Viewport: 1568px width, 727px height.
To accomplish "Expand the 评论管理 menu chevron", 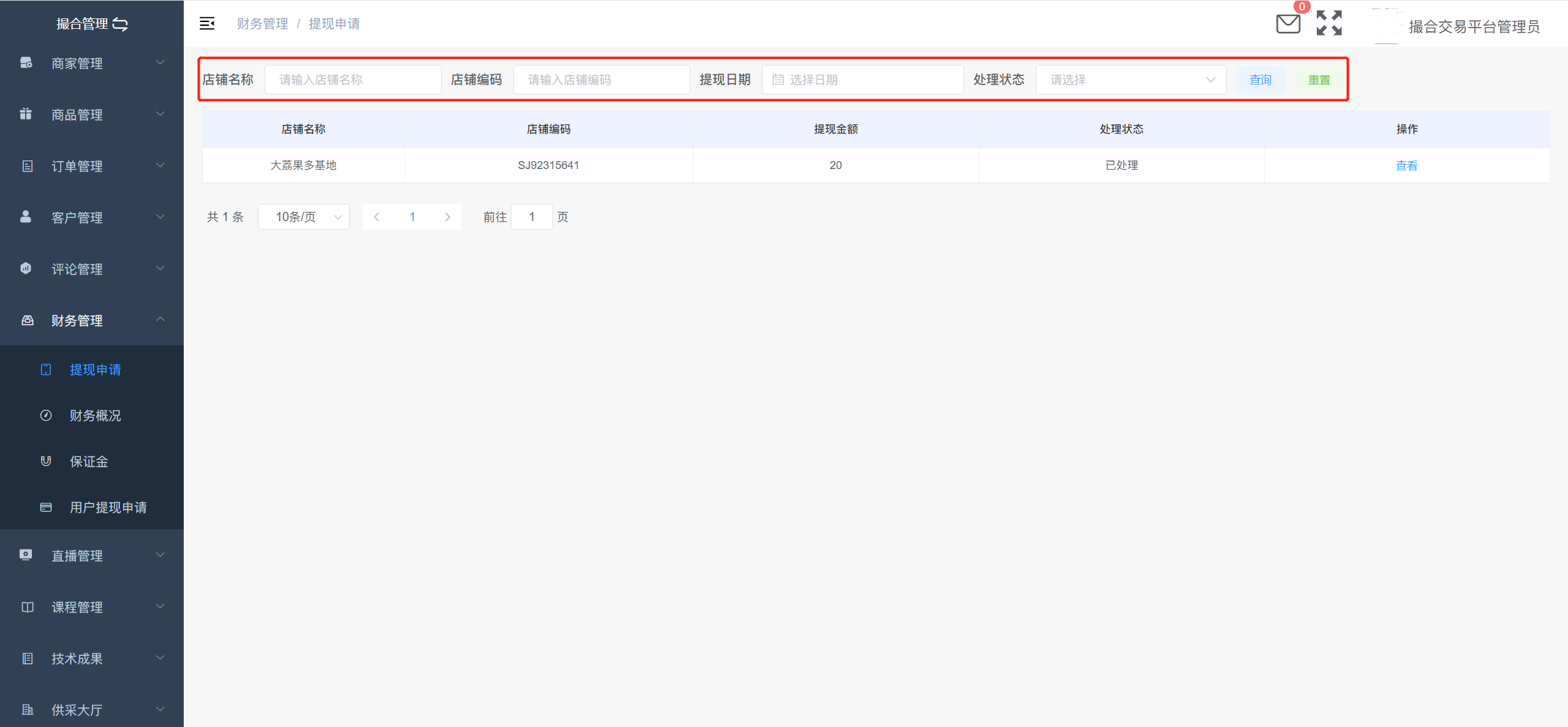I will point(160,268).
